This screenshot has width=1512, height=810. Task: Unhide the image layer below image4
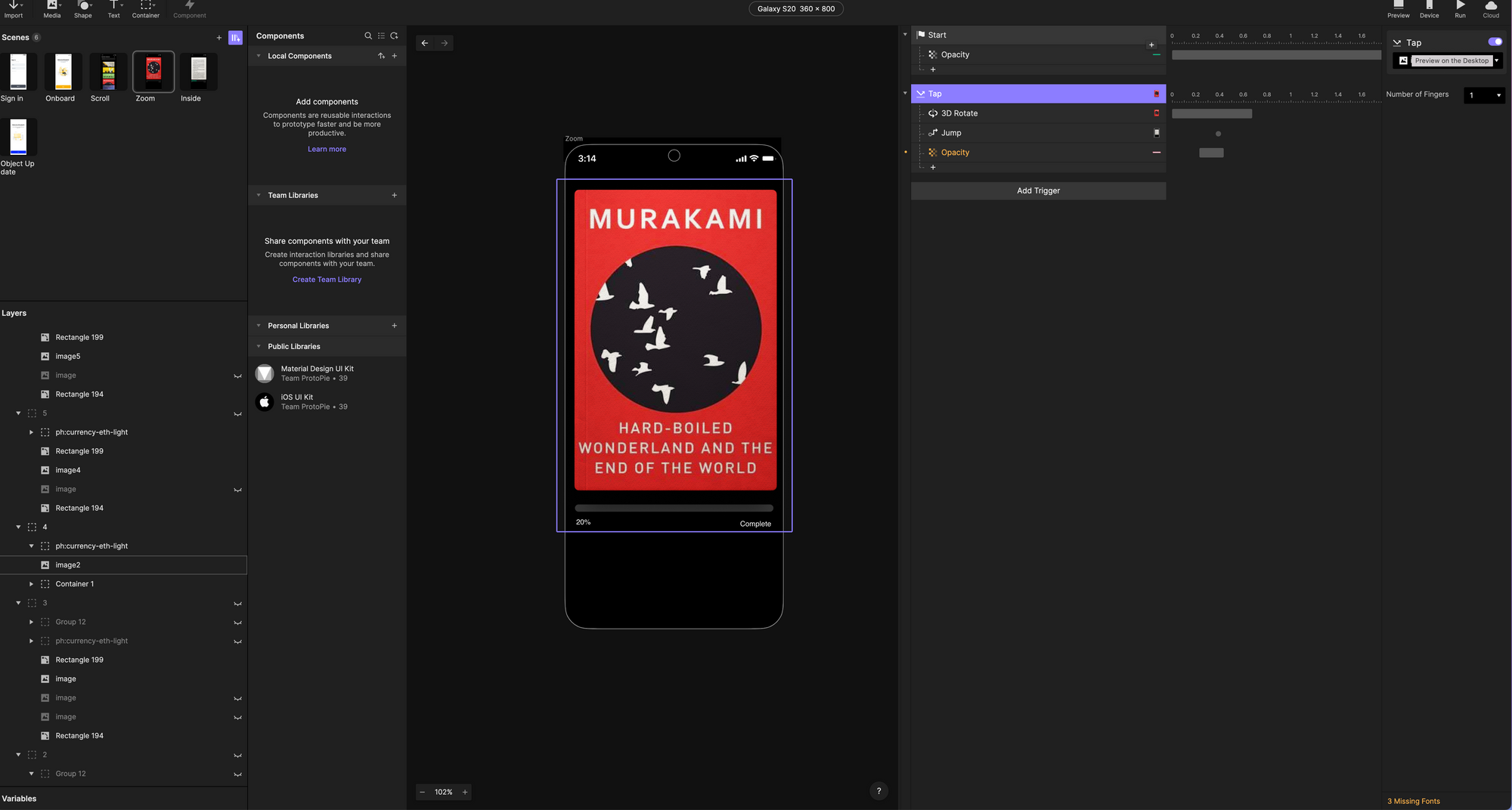point(237,490)
